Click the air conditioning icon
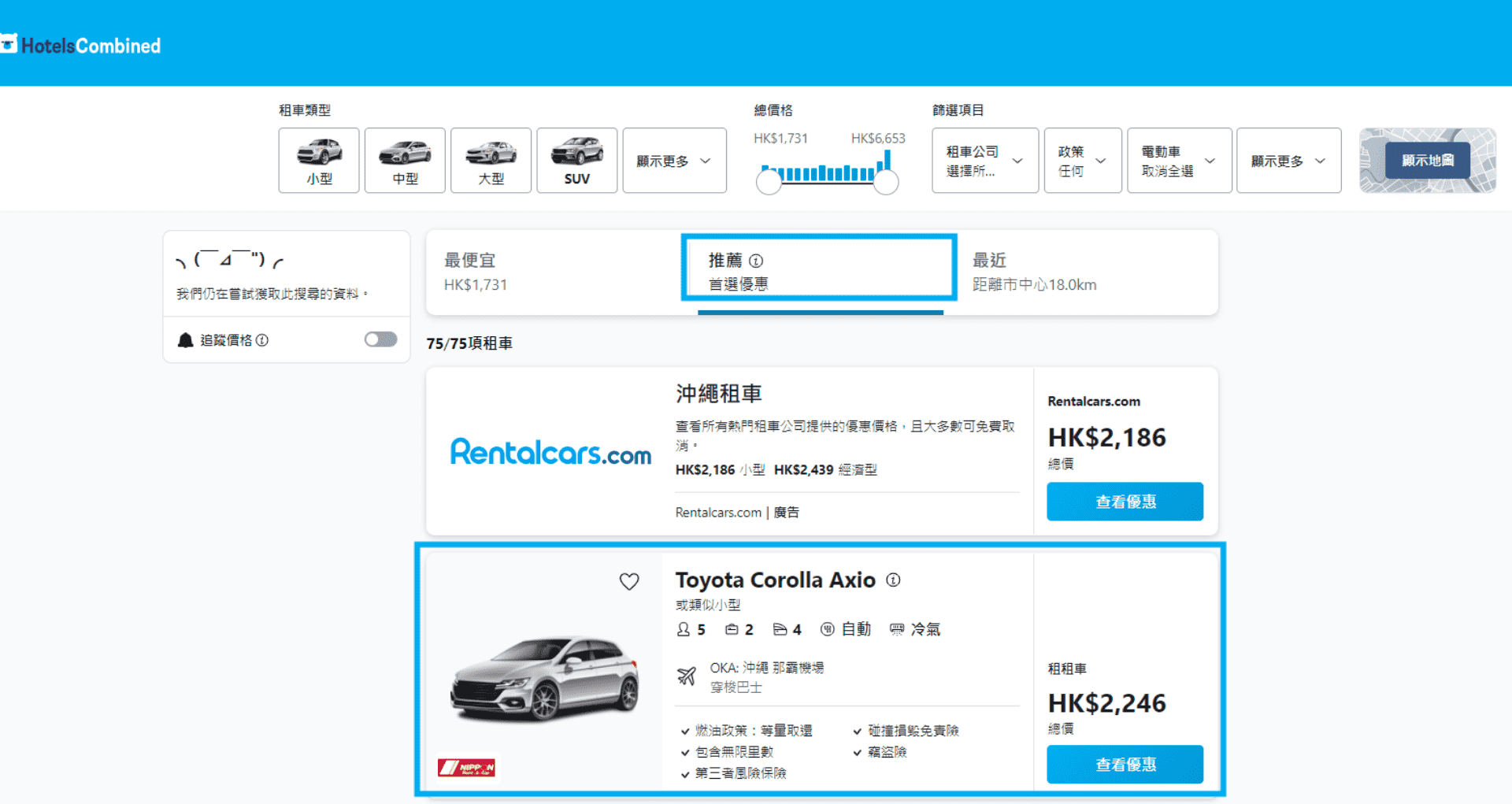The width and height of the screenshot is (1512, 804). pos(897,629)
